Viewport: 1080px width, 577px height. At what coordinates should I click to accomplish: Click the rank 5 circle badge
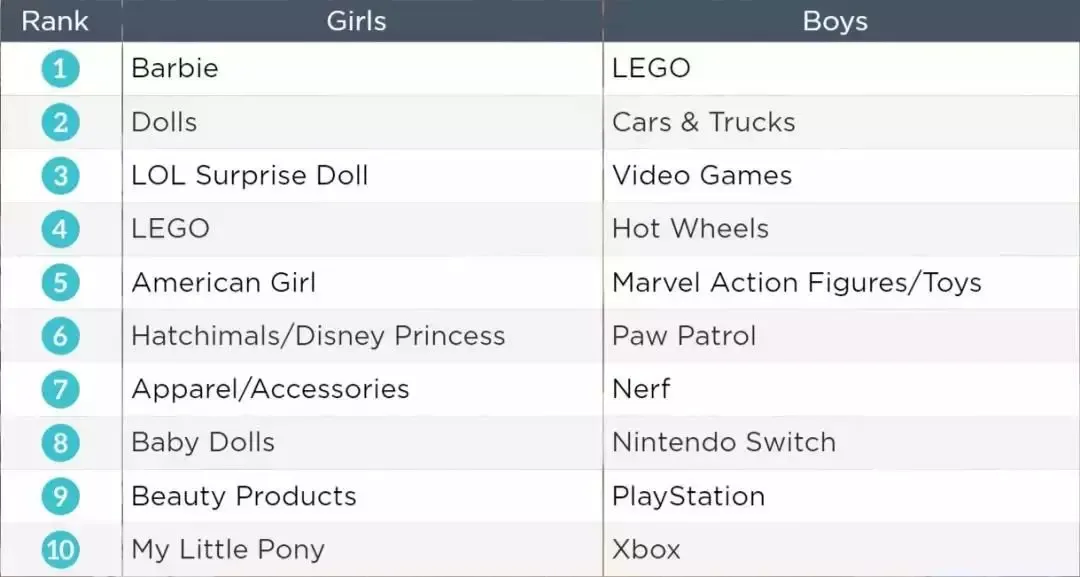coord(60,283)
